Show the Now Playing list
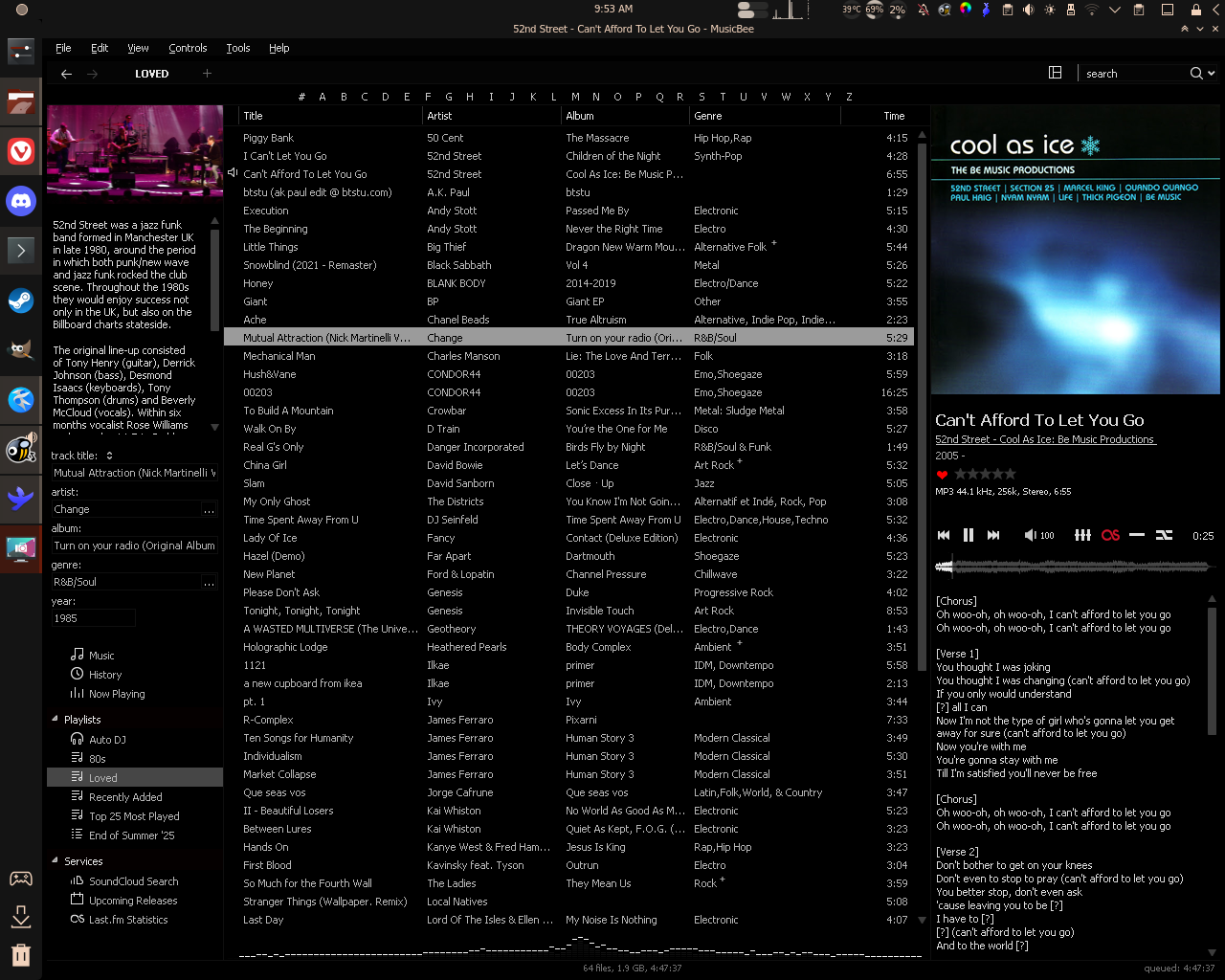This screenshot has height=980, width=1225. [117, 694]
